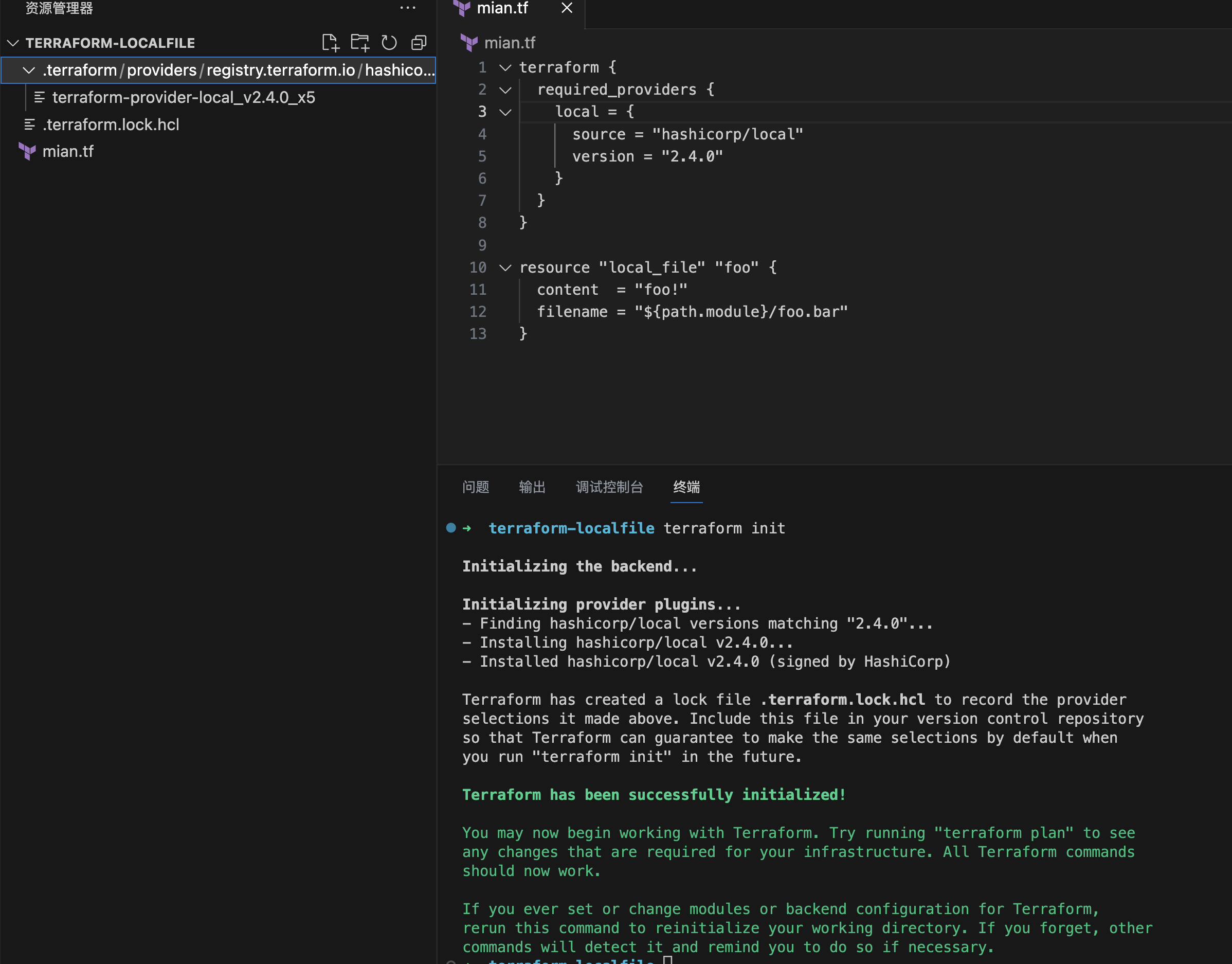
Task: Refresh the explorer file tree
Action: pos(389,43)
